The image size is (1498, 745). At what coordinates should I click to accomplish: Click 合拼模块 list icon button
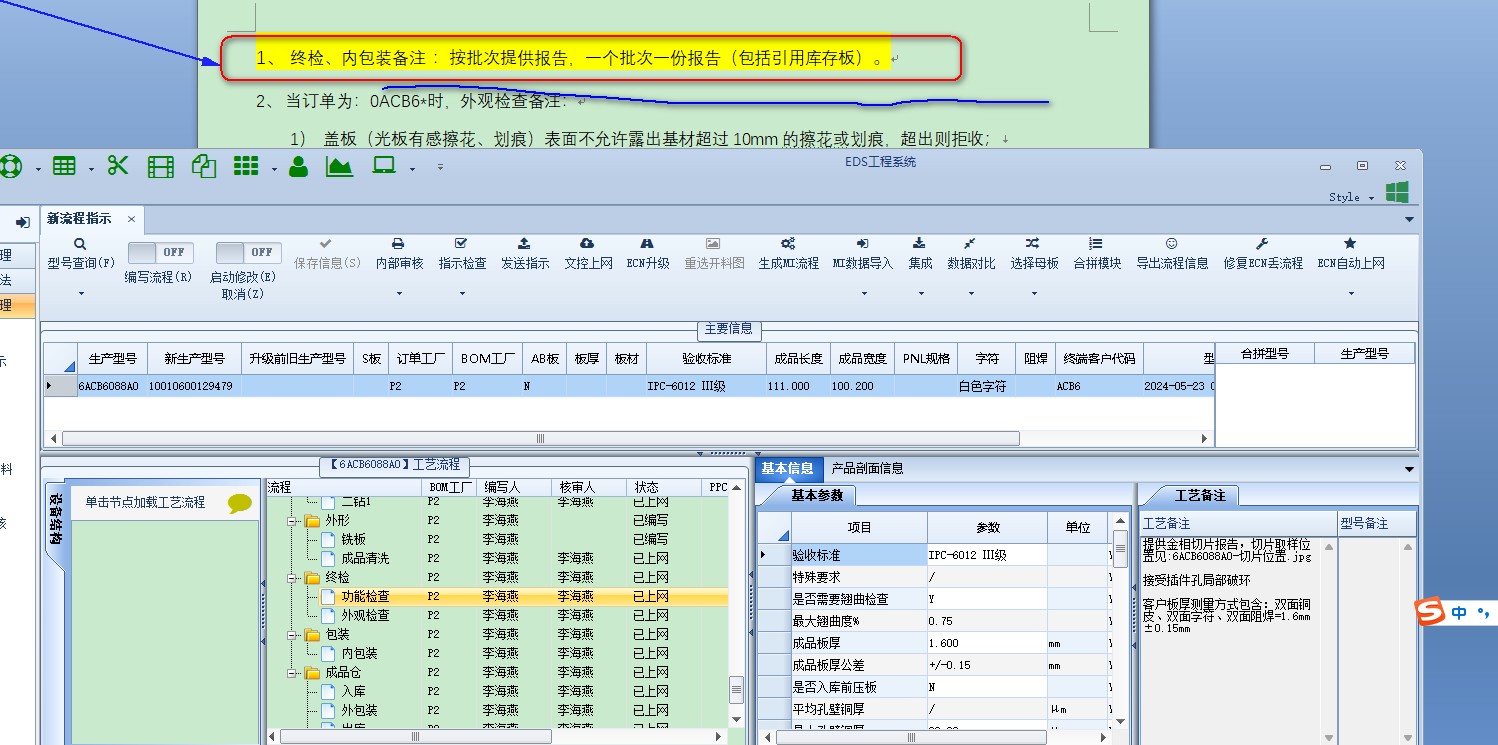point(1097,254)
